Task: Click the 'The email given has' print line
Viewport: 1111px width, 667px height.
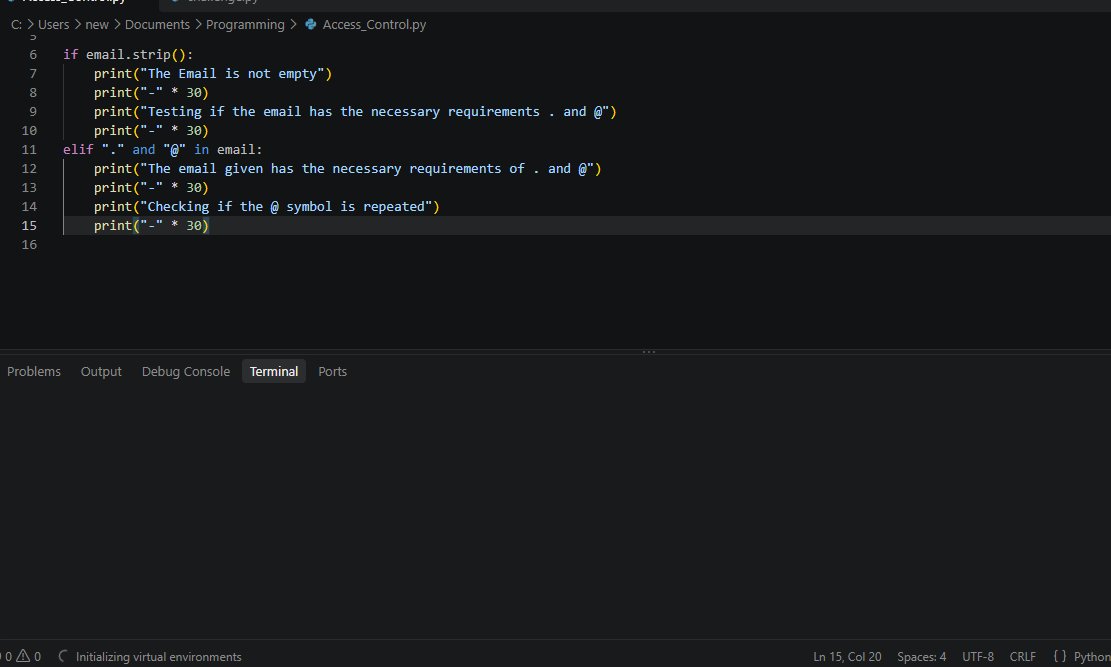Action: pos(347,169)
